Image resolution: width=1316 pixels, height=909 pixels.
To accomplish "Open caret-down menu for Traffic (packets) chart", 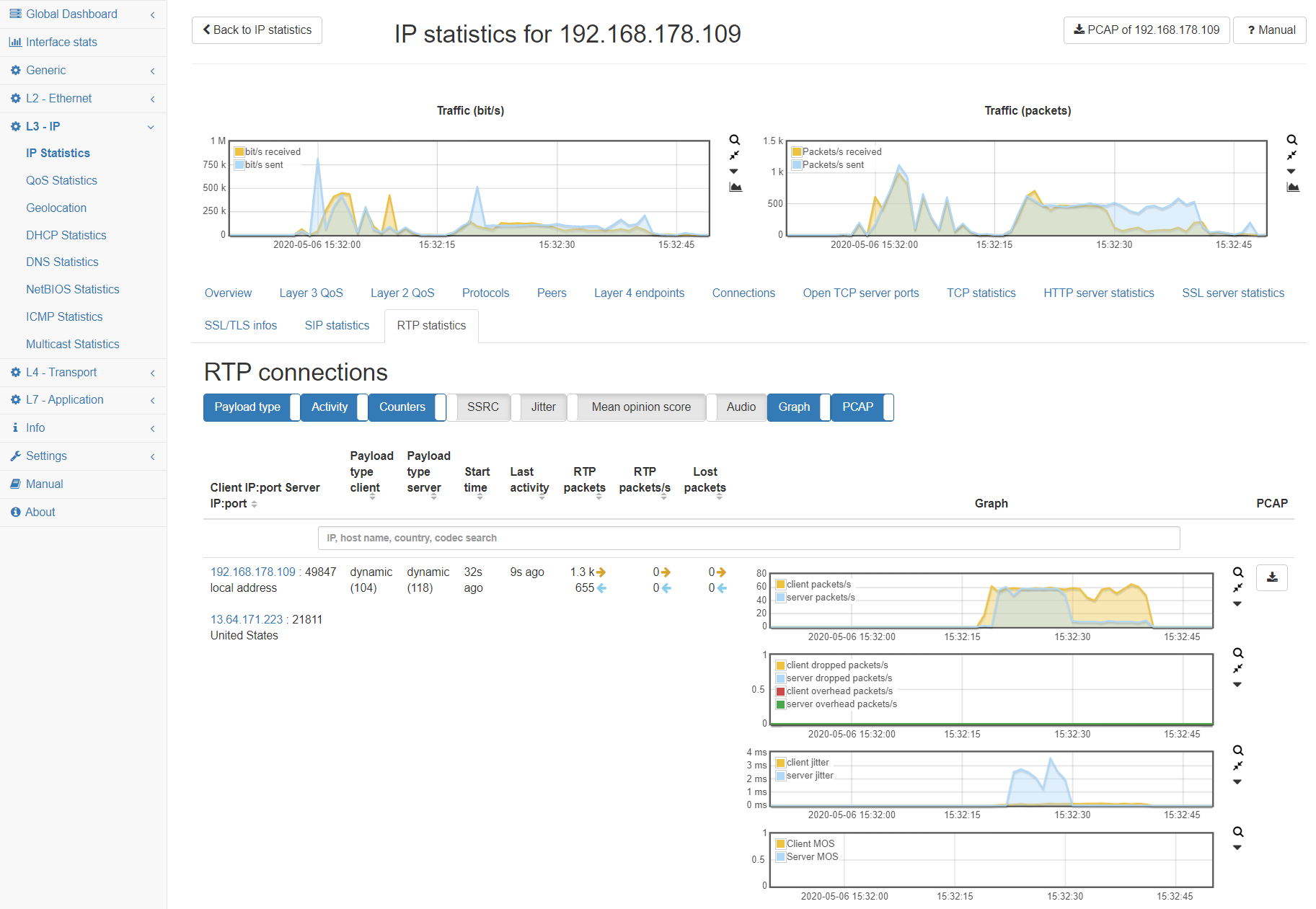I will (x=1291, y=172).
